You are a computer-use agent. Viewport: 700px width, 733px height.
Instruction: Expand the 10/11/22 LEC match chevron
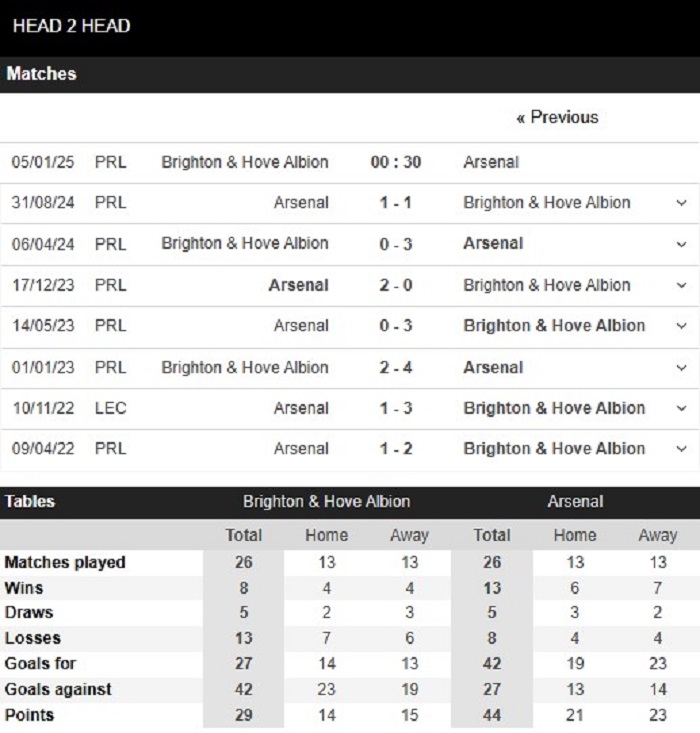tap(681, 408)
